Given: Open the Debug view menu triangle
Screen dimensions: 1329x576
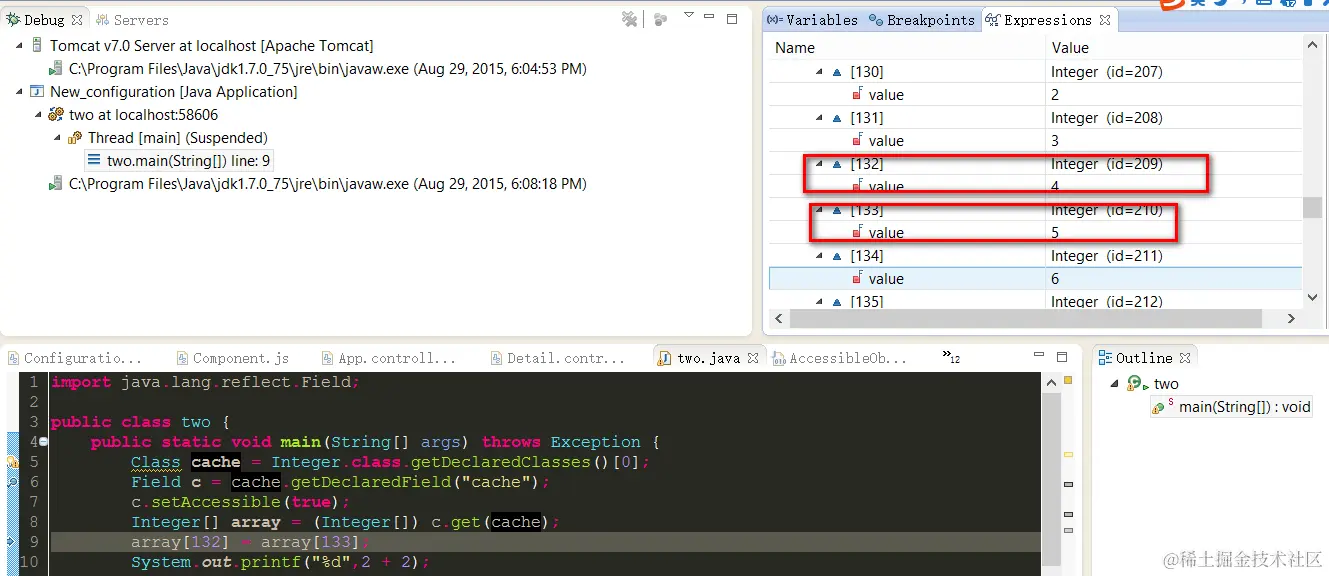Looking at the screenshot, I should point(689,15).
